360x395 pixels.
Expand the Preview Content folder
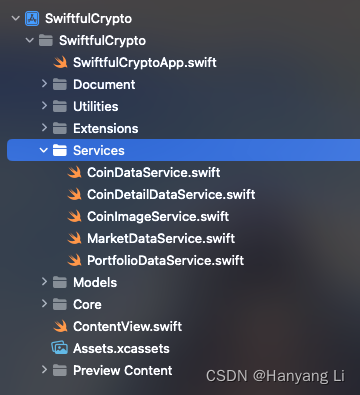click(44, 370)
